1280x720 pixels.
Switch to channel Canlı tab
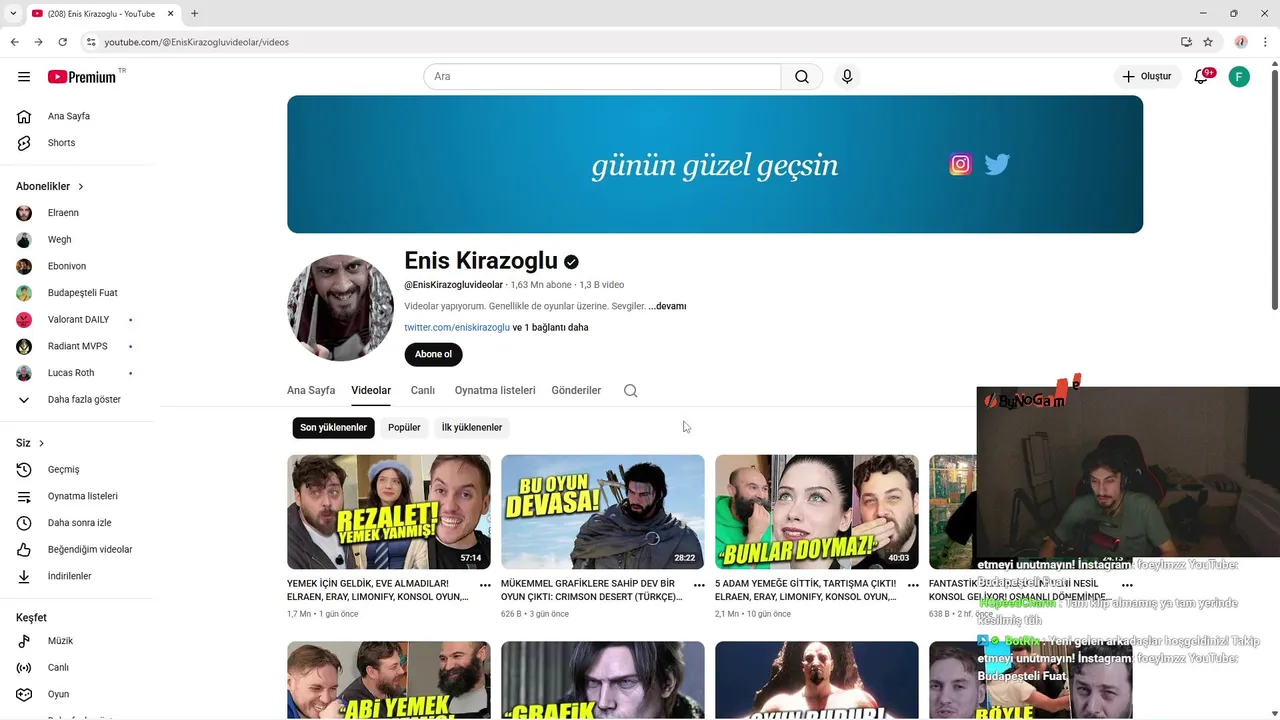[x=422, y=391]
